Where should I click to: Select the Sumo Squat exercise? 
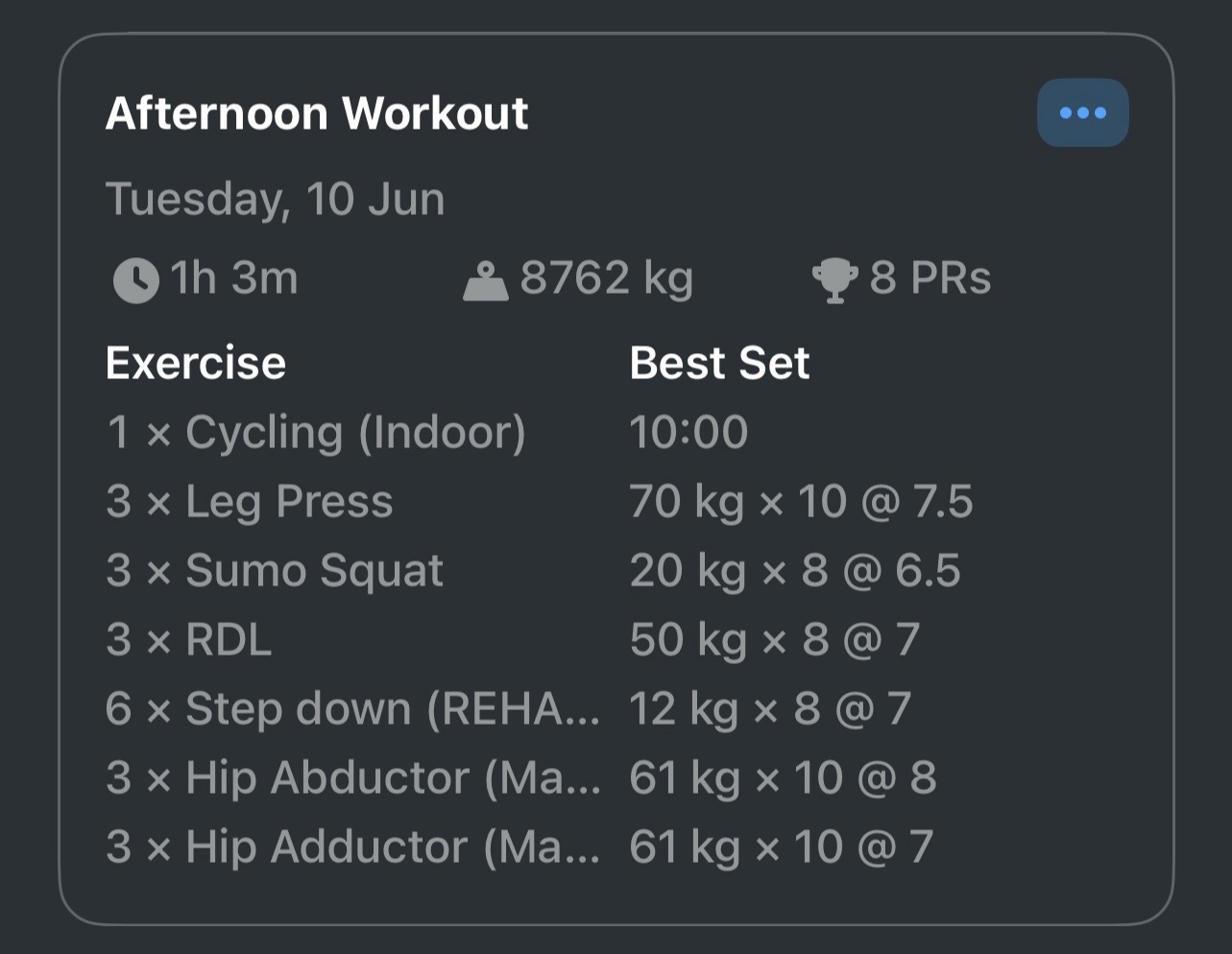tap(275, 570)
